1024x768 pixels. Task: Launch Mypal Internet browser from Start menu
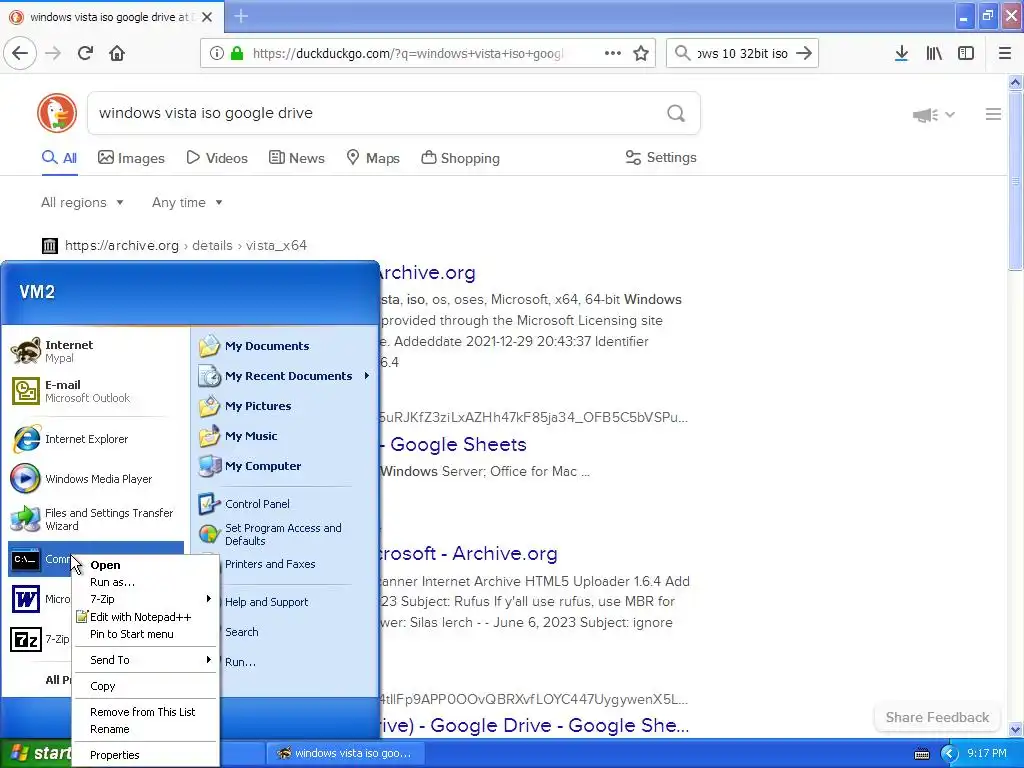[95, 351]
